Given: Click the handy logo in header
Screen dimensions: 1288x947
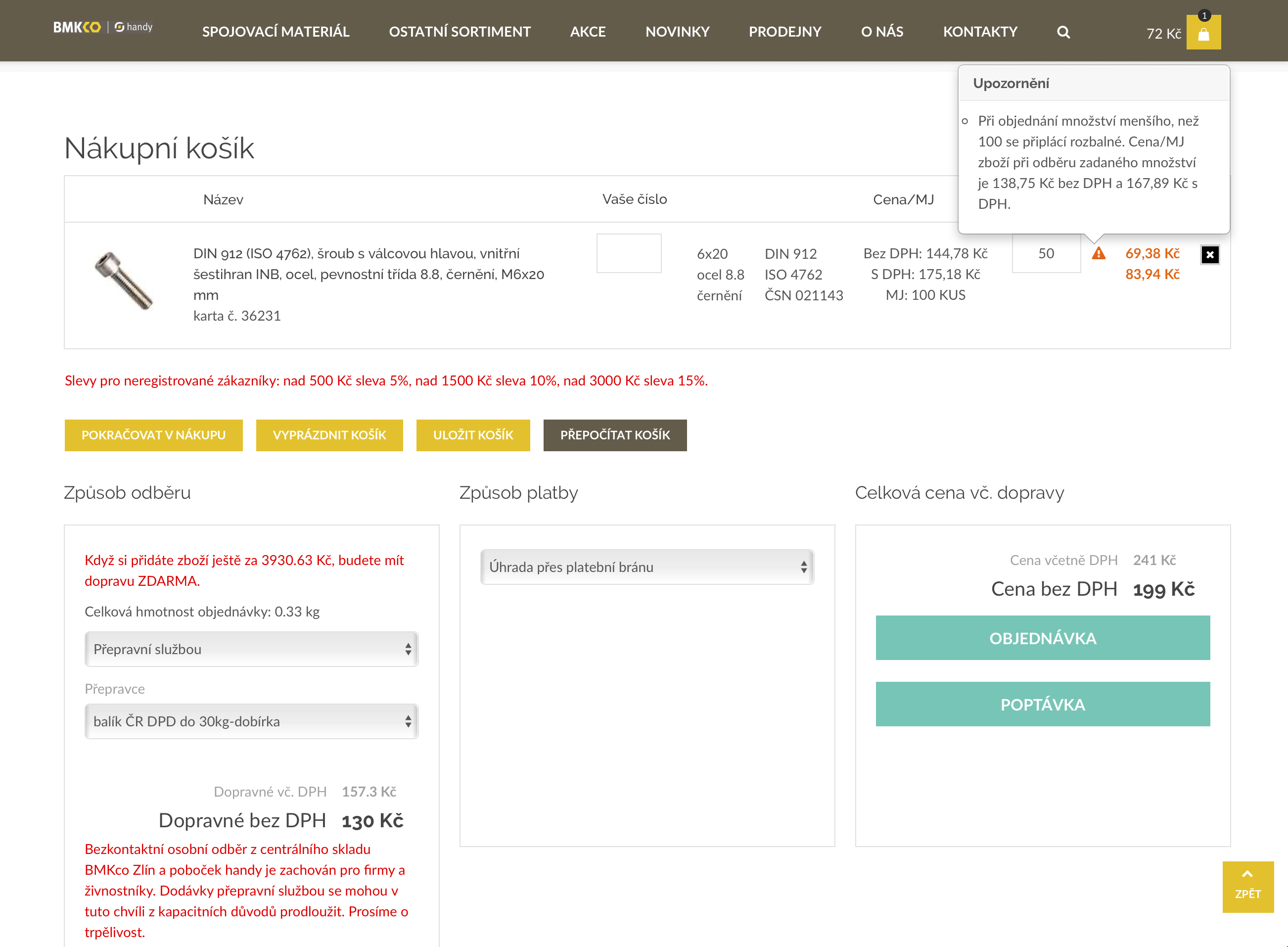Looking at the screenshot, I should click(x=134, y=27).
